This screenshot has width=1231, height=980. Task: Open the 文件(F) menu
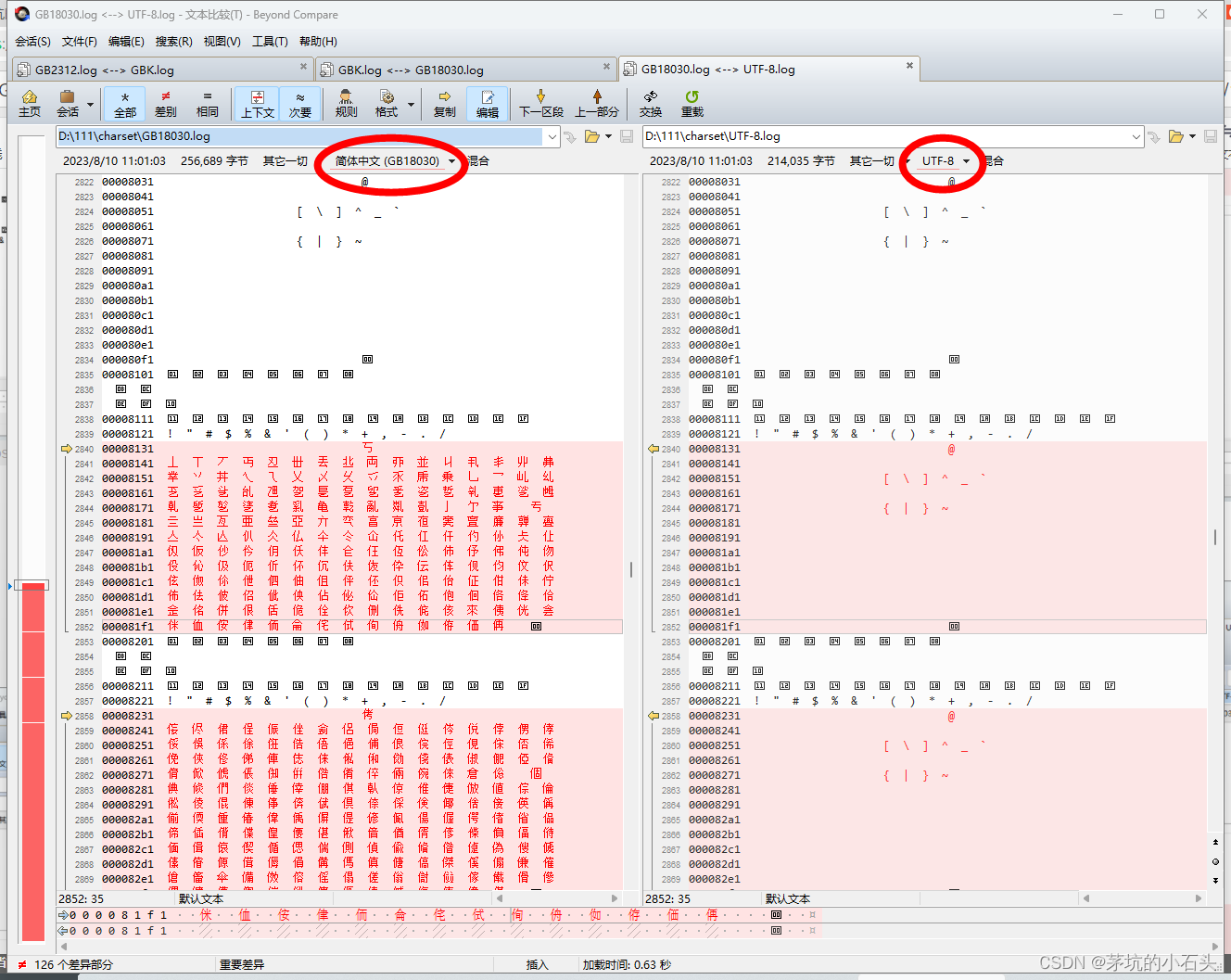point(79,41)
